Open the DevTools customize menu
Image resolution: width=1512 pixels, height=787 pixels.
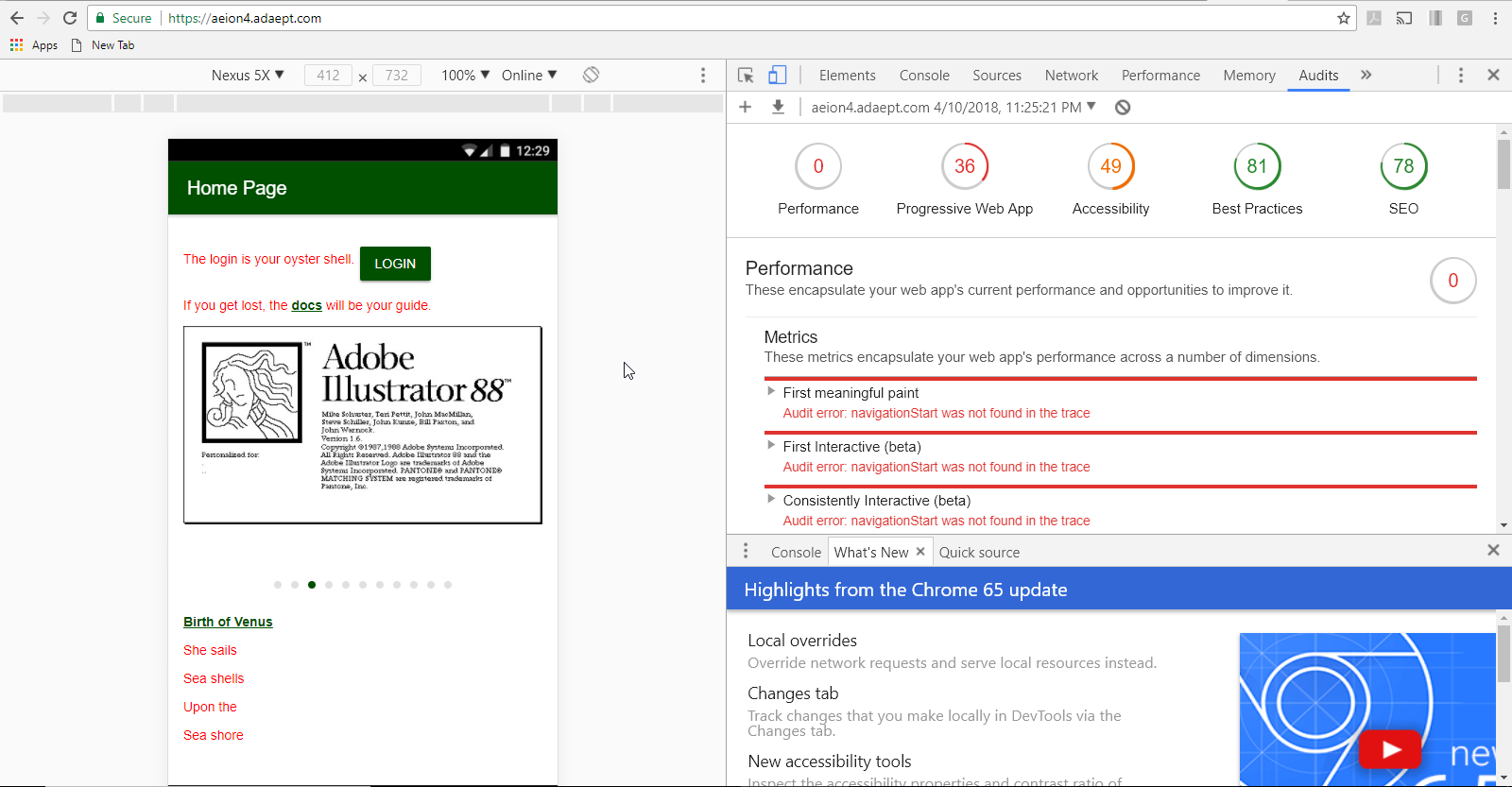1461,75
